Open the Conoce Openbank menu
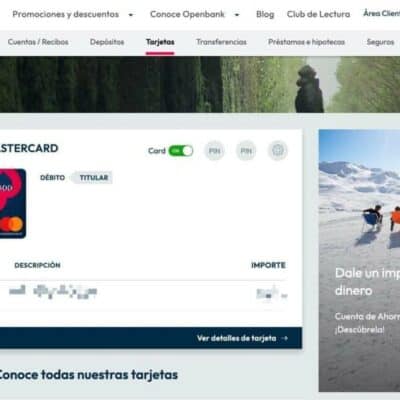The height and width of the screenshot is (400, 400). (187, 14)
